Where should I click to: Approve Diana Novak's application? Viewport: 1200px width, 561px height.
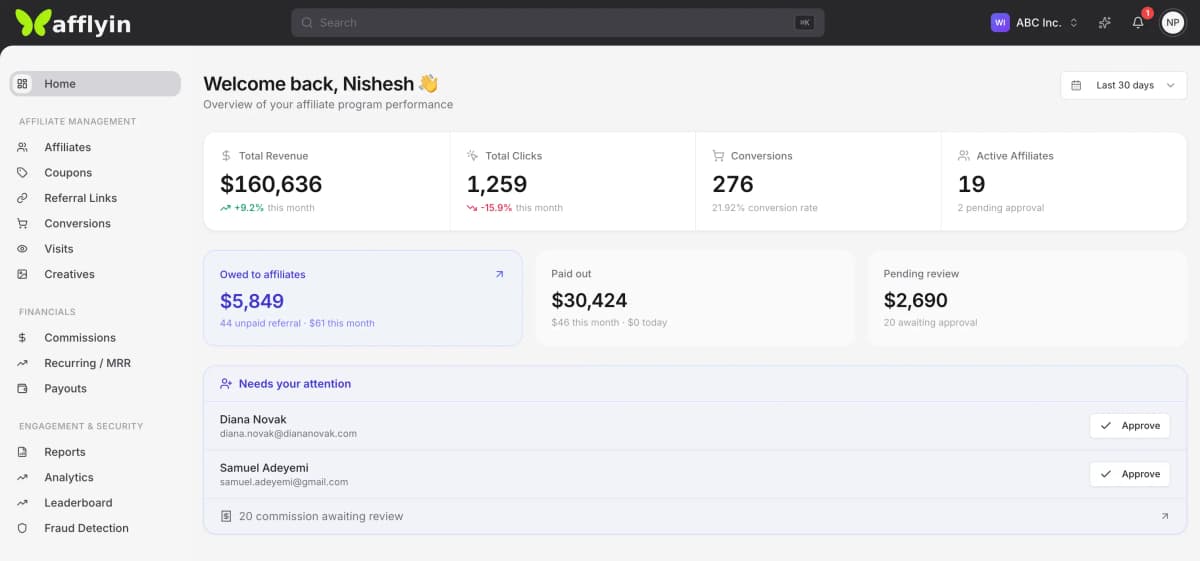(x=1130, y=426)
